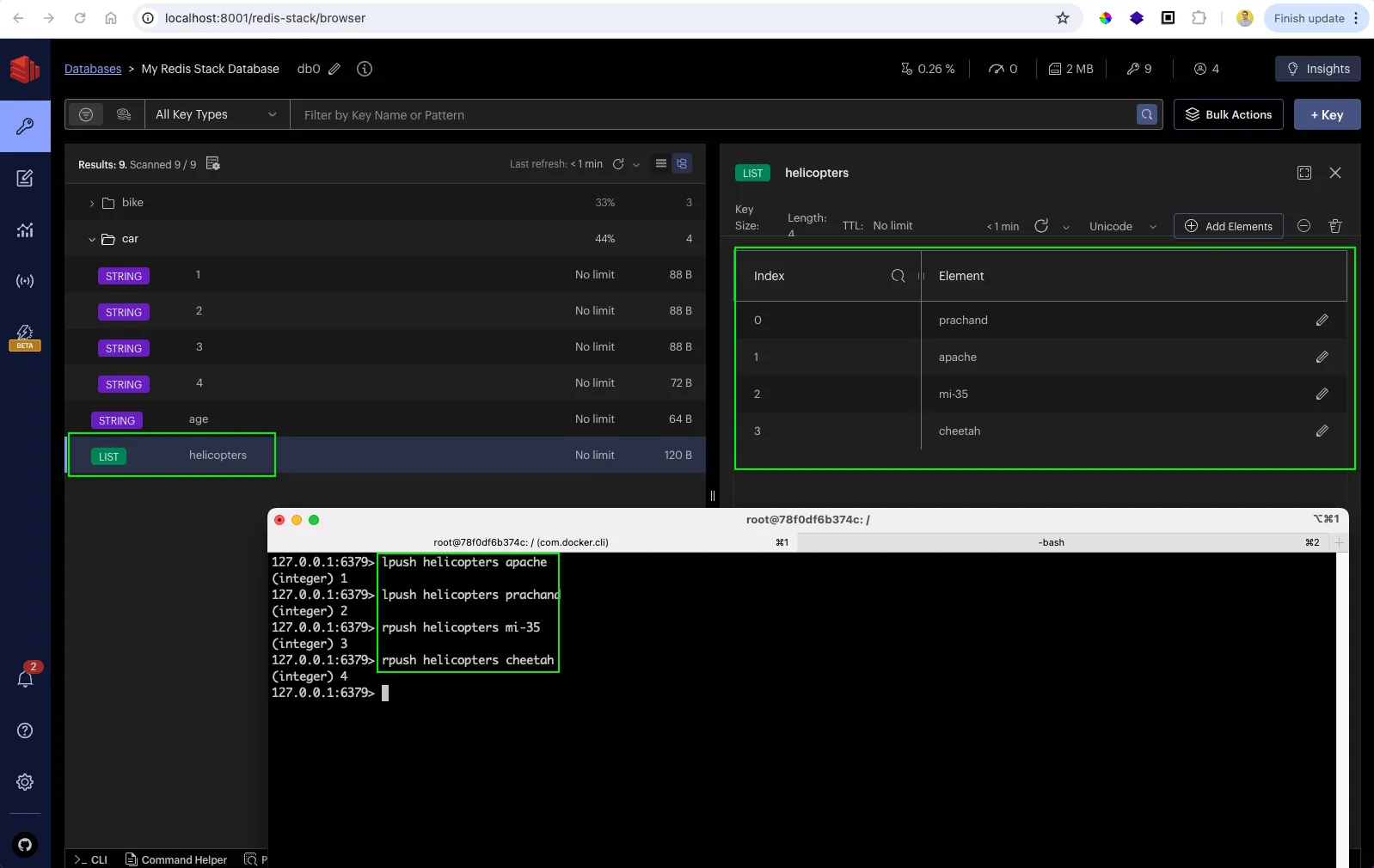Switch to tree view of keys
This screenshot has height=868, width=1374.
(x=682, y=163)
